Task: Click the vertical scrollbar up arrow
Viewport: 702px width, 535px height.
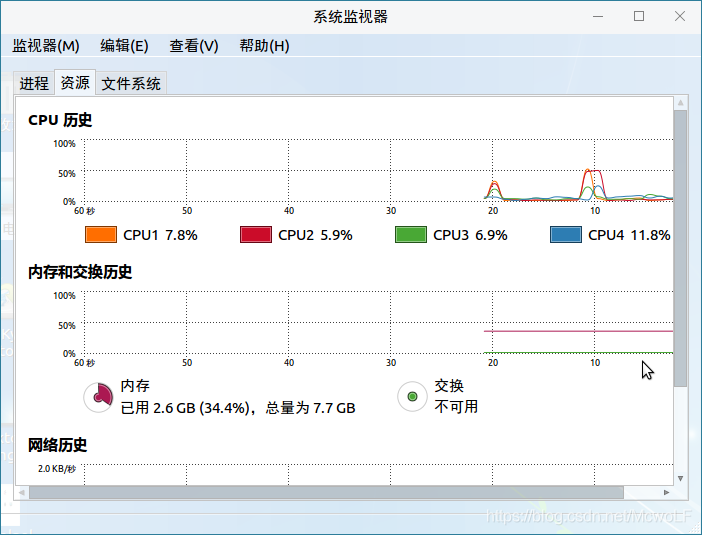Action: point(681,103)
